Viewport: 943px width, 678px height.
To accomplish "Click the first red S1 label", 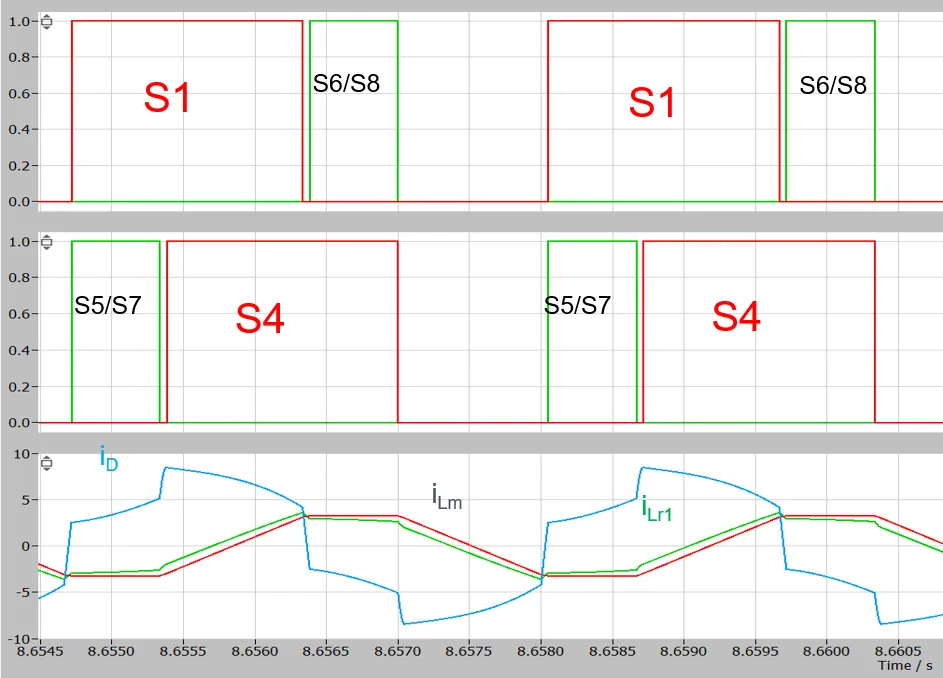I will point(167,99).
